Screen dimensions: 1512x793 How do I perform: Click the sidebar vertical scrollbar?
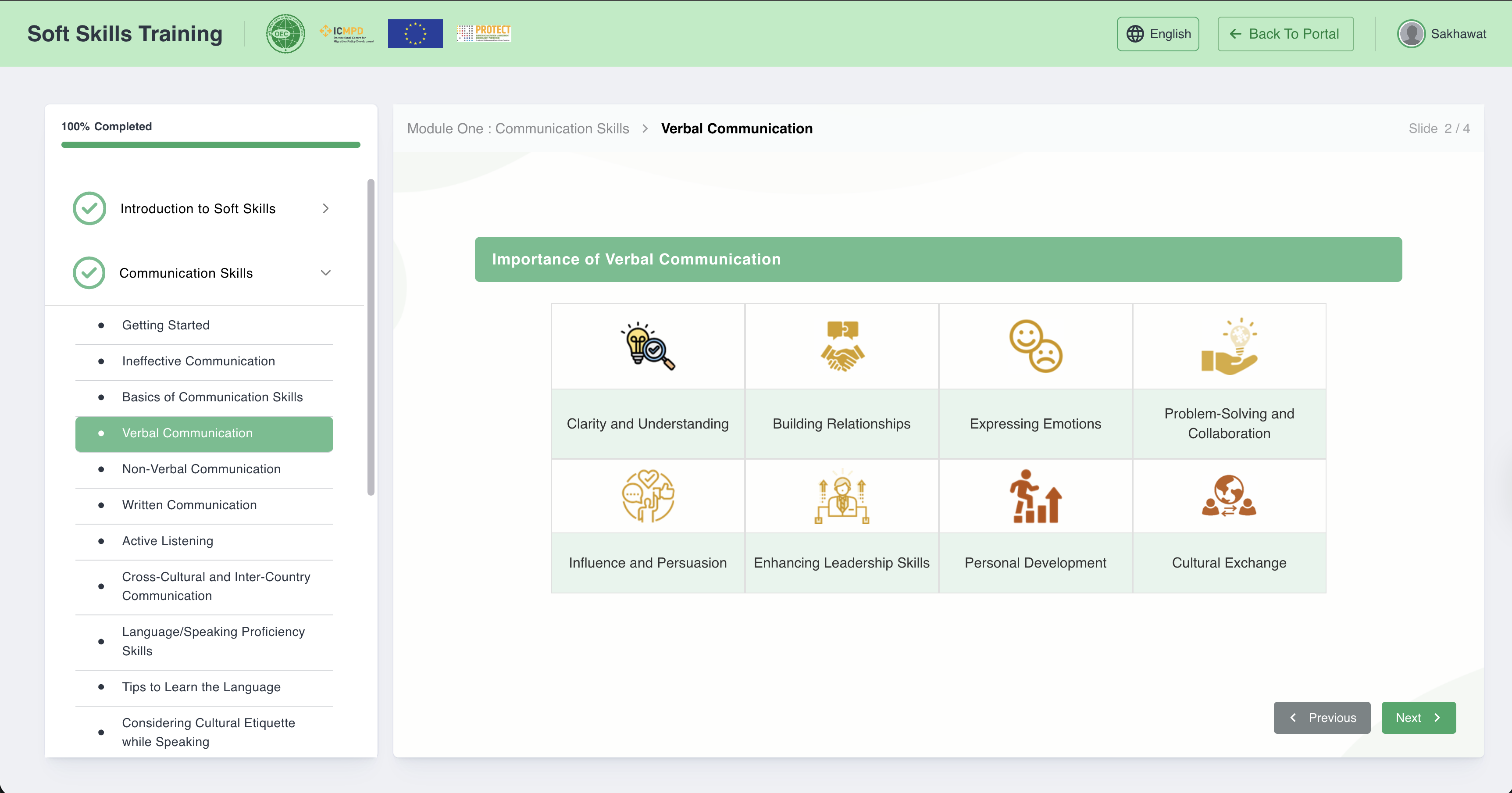coord(371,338)
